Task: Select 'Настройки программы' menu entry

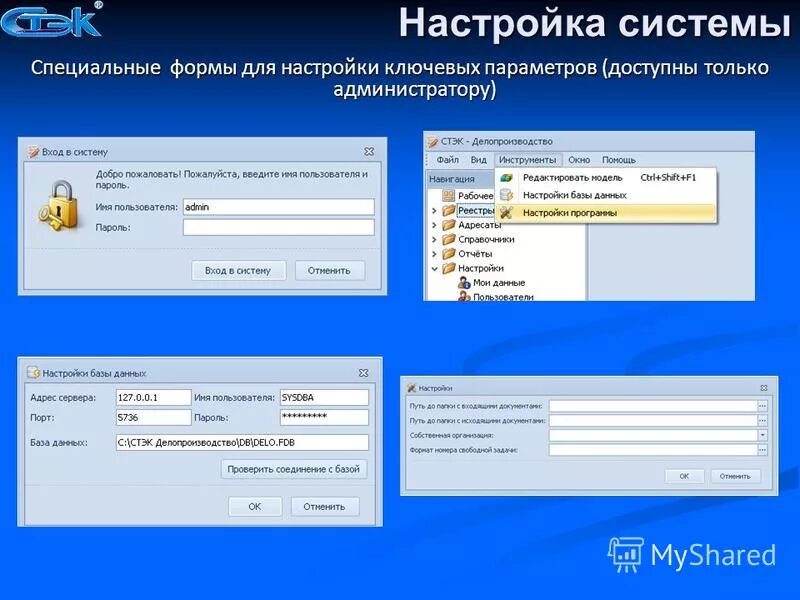Action: (606, 213)
